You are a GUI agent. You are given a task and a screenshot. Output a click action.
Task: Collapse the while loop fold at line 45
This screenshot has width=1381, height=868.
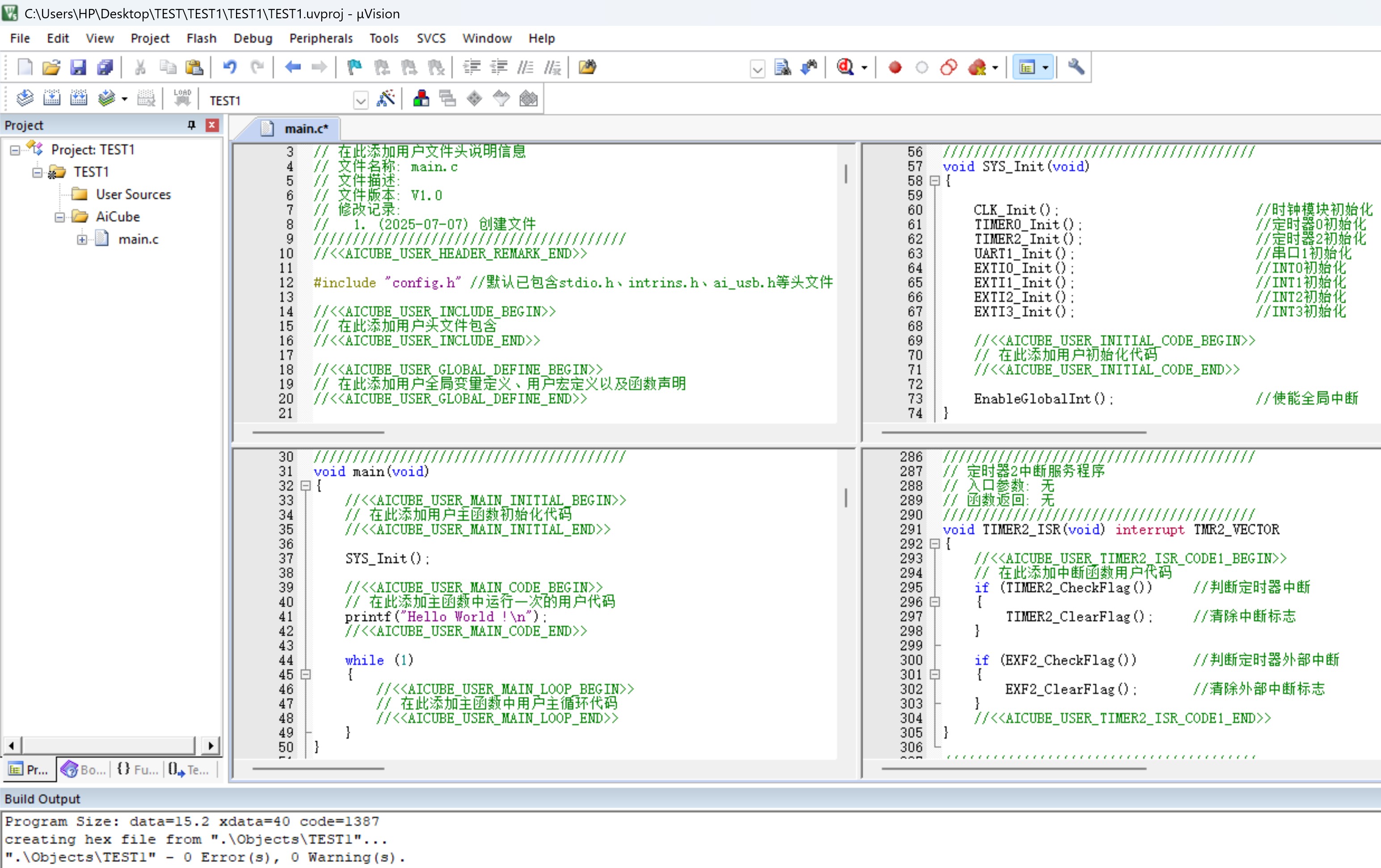point(306,675)
